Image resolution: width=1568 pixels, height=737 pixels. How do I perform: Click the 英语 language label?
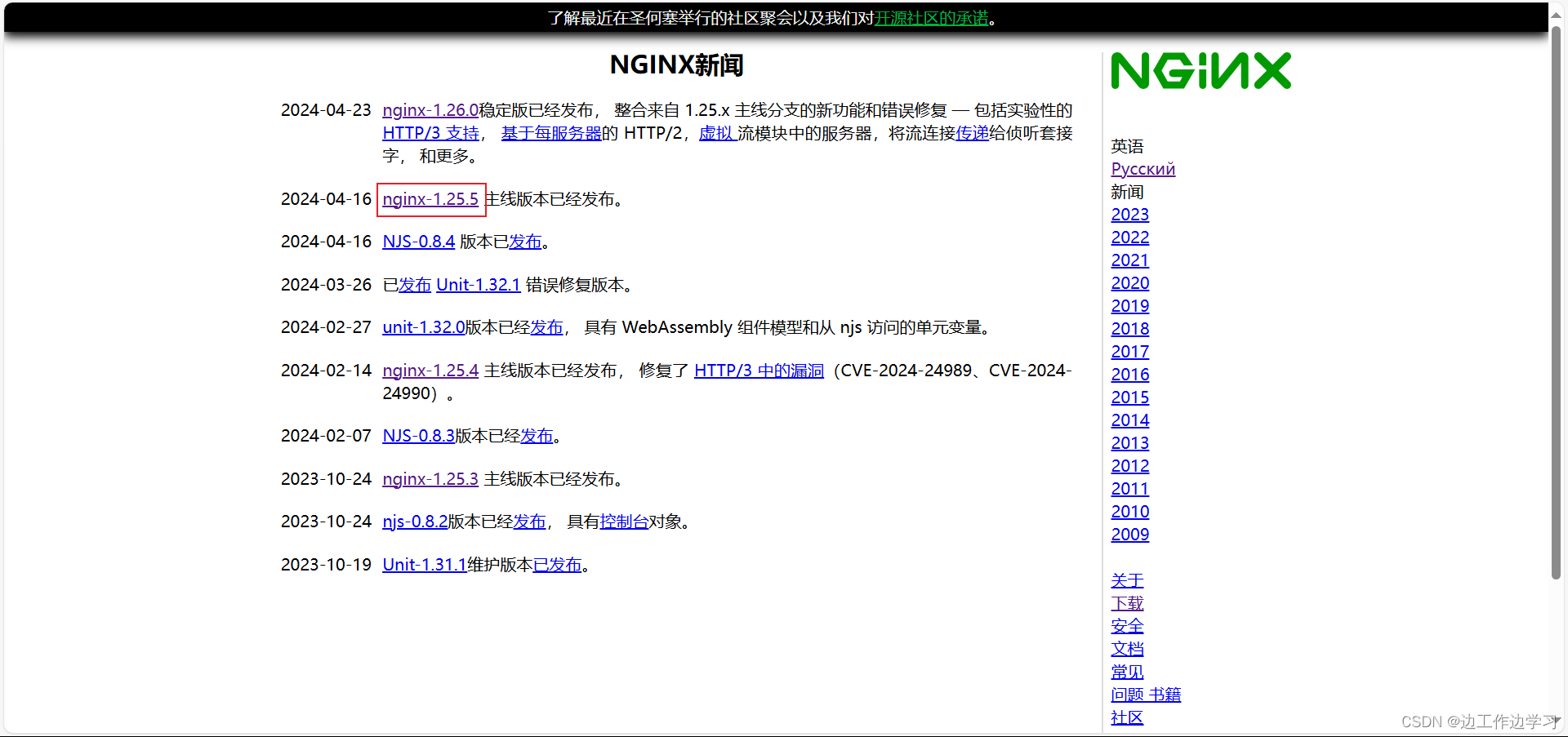(1127, 146)
